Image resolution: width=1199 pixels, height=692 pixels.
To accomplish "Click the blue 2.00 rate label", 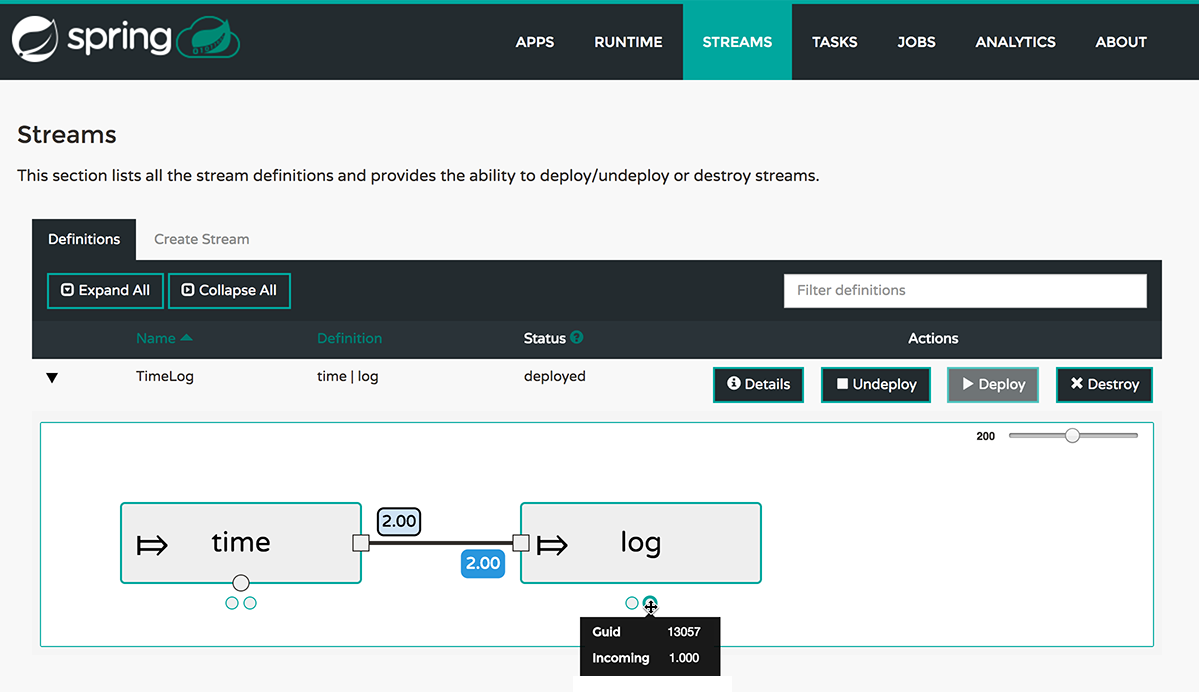I will pos(483,564).
